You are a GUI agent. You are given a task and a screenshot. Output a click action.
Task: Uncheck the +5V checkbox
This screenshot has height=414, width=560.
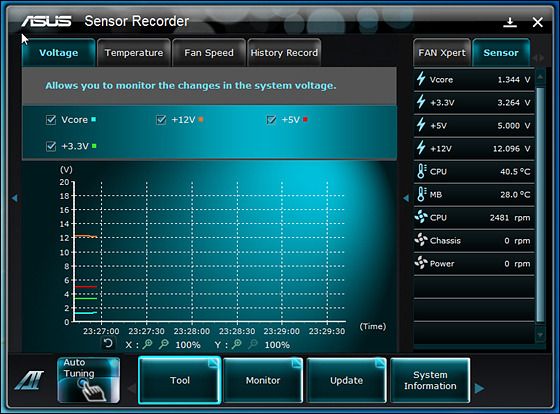tap(271, 120)
